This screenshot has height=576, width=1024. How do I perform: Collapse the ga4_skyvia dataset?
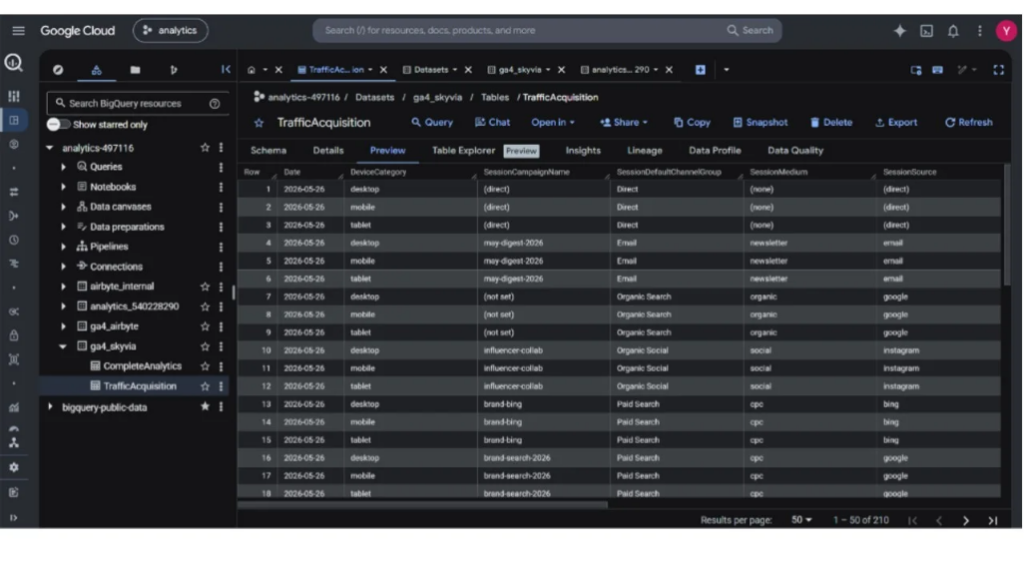(63, 346)
